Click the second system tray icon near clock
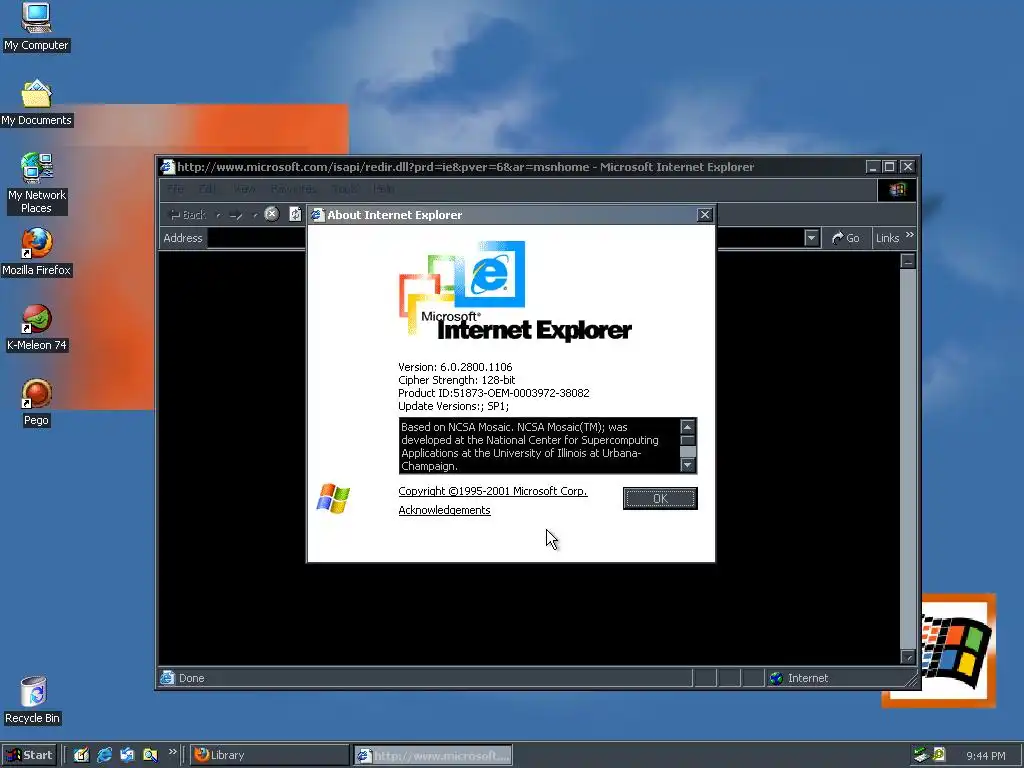 939,755
